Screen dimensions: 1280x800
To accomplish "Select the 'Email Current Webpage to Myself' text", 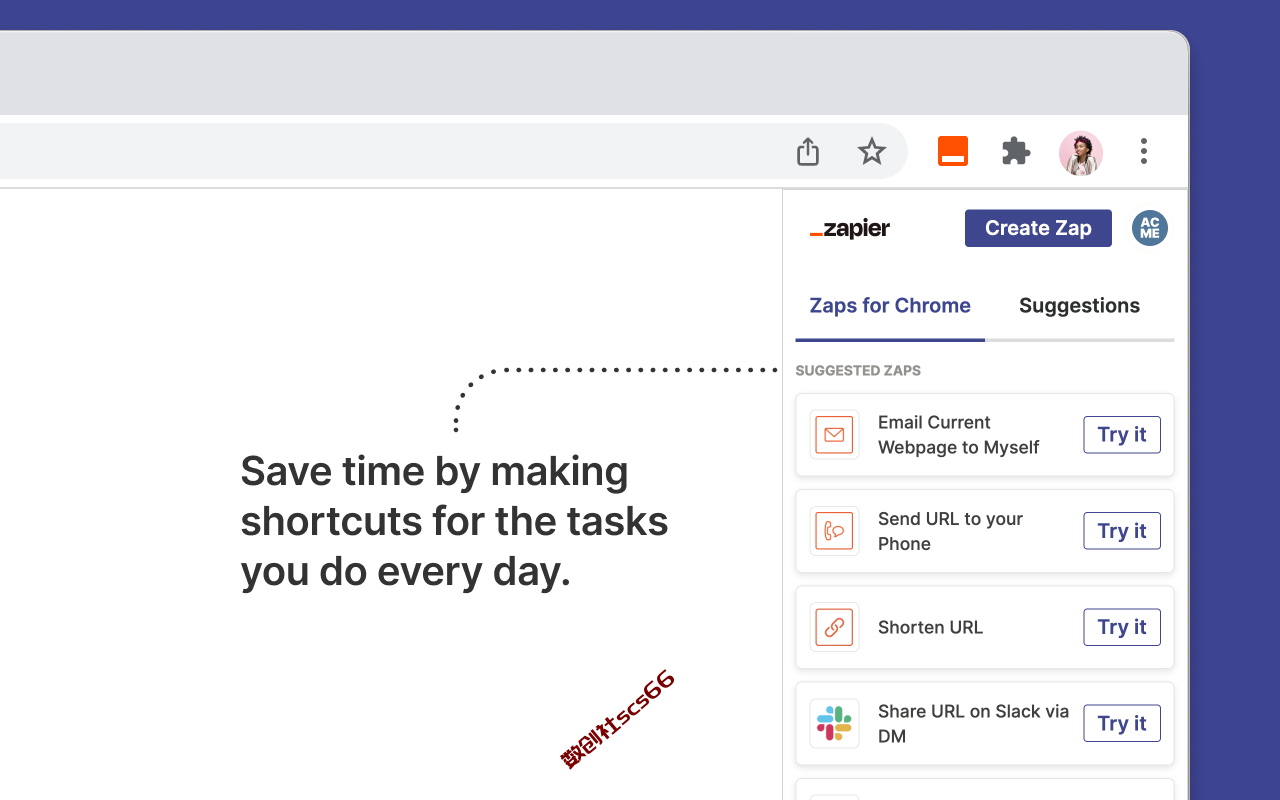I will pyautogui.click(x=959, y=435).
